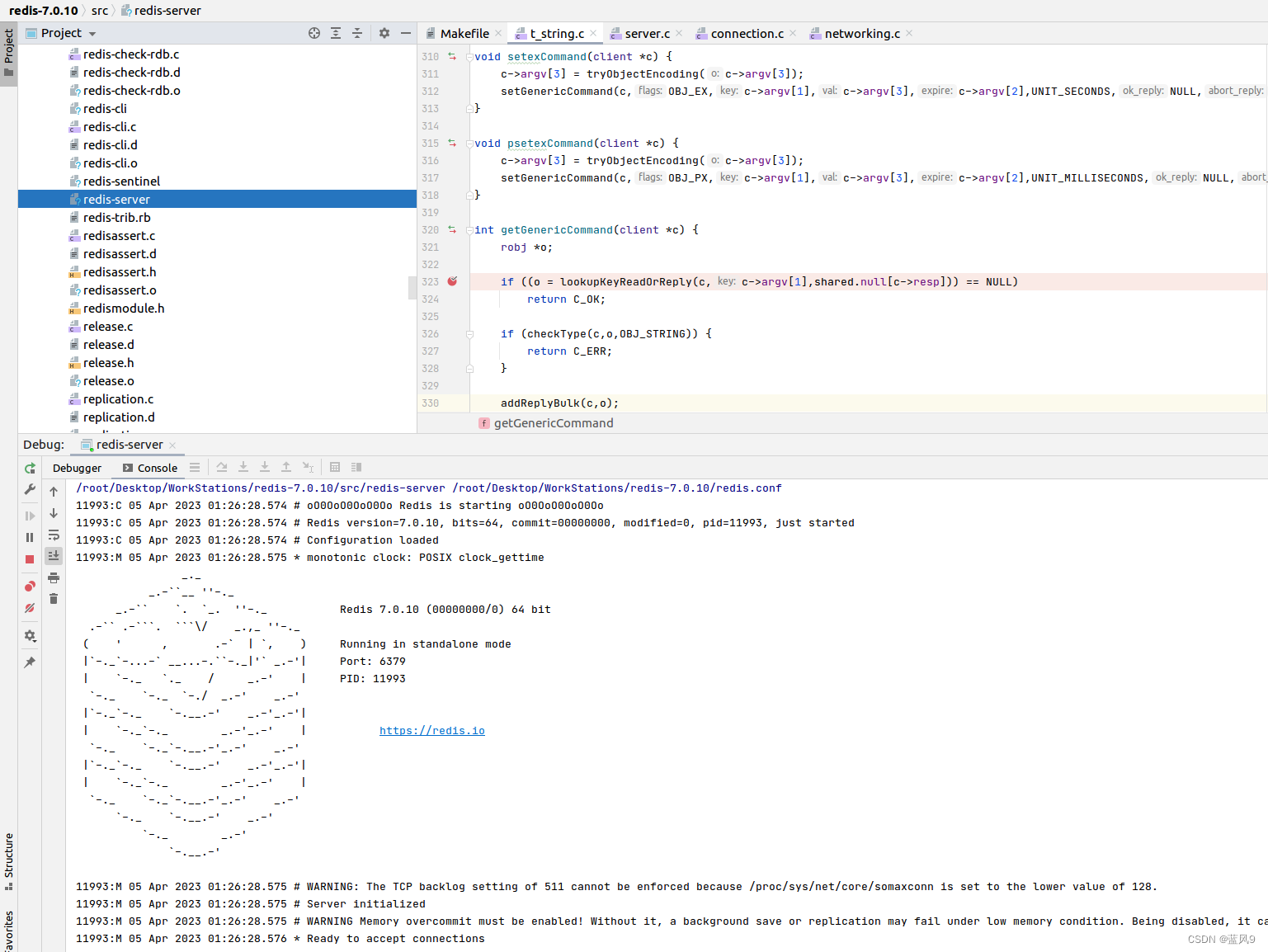The width and height of the screenshot is (1268, 952).
Task: Show execution point lines icon
Action: pyautogui.click(x=195, y=467)
